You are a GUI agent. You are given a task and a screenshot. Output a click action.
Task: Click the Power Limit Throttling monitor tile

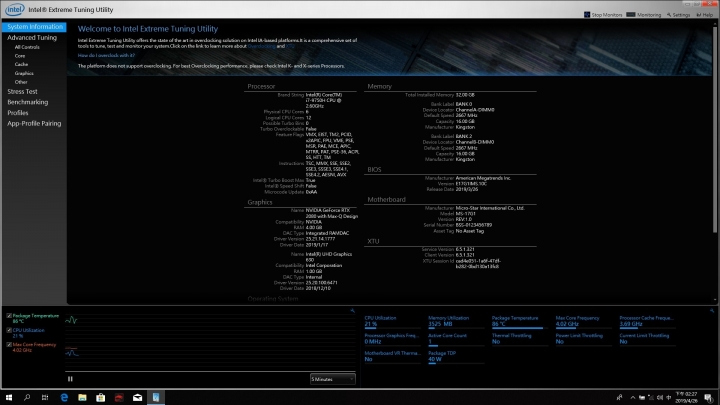(x=583, y=339)
